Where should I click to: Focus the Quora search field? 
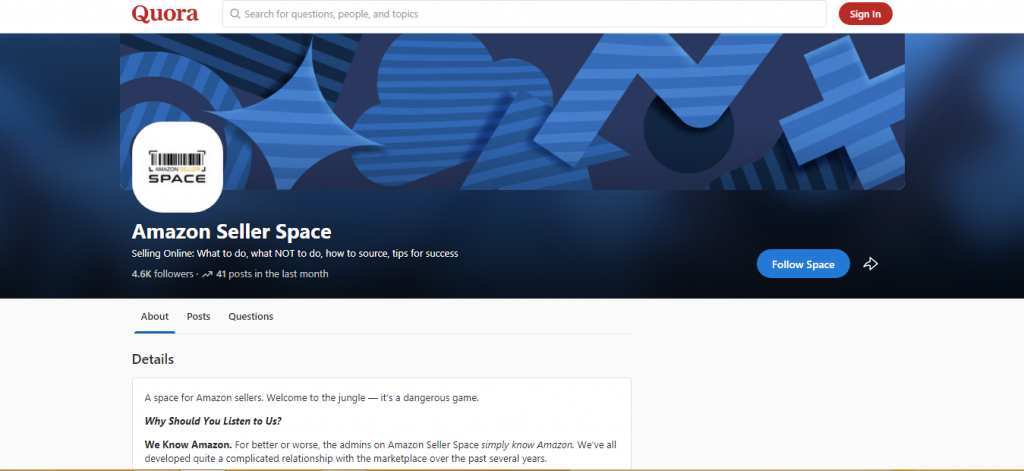[x=524, y=14]
